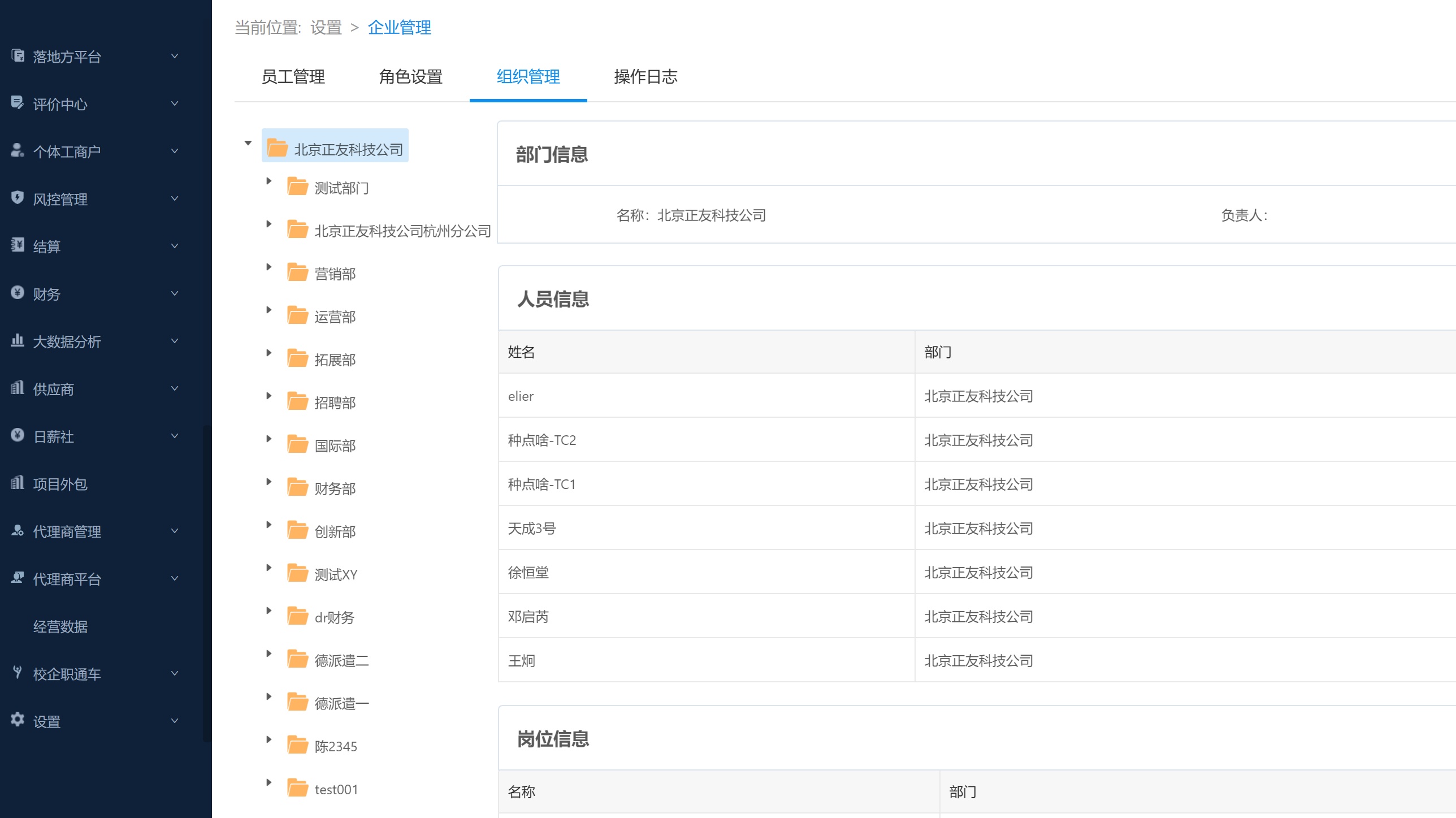
Task: Switch to the 员工管理 tab
Action: click(293, 76)
